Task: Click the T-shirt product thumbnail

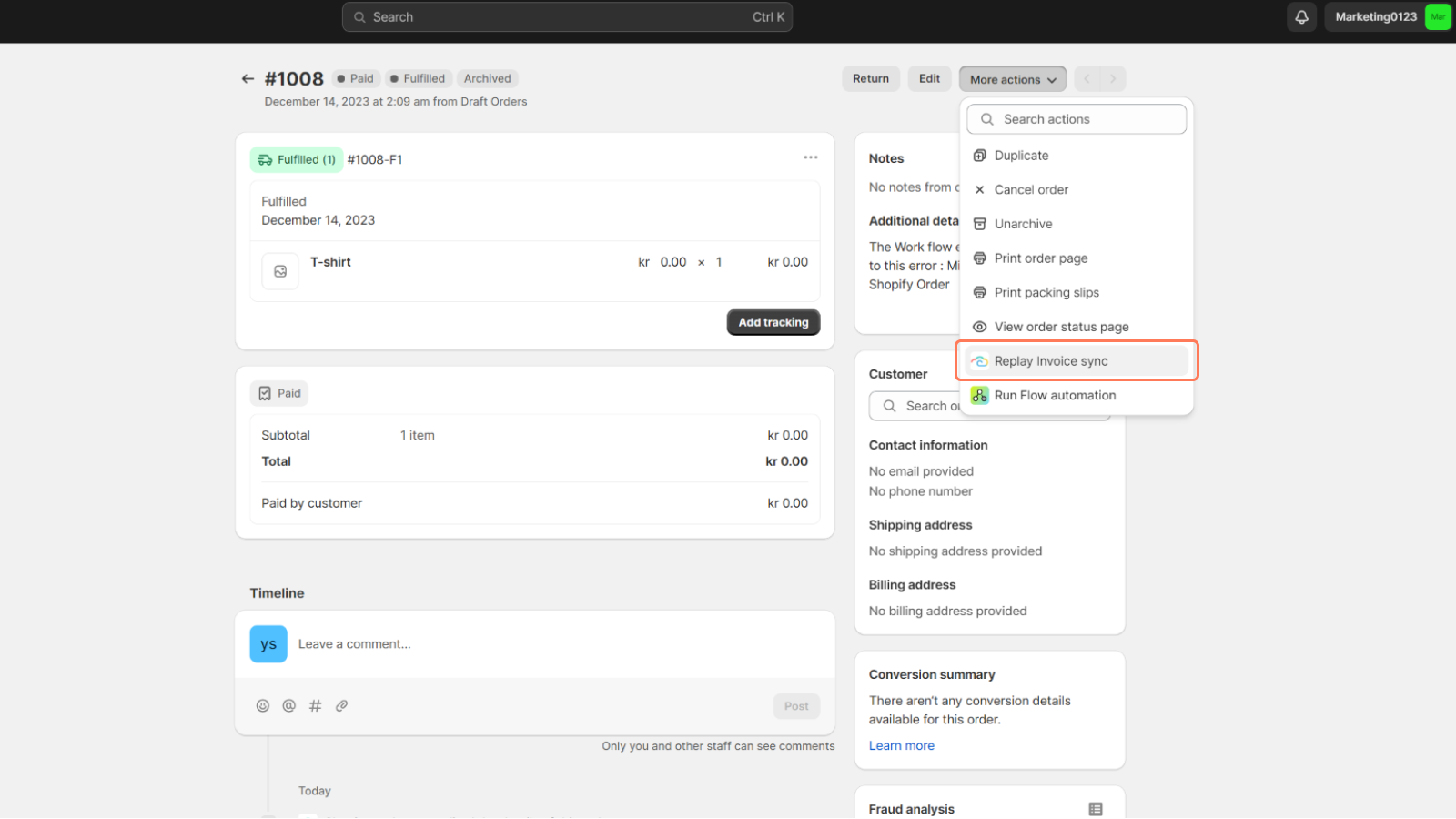Action: (x=280, y=271)
